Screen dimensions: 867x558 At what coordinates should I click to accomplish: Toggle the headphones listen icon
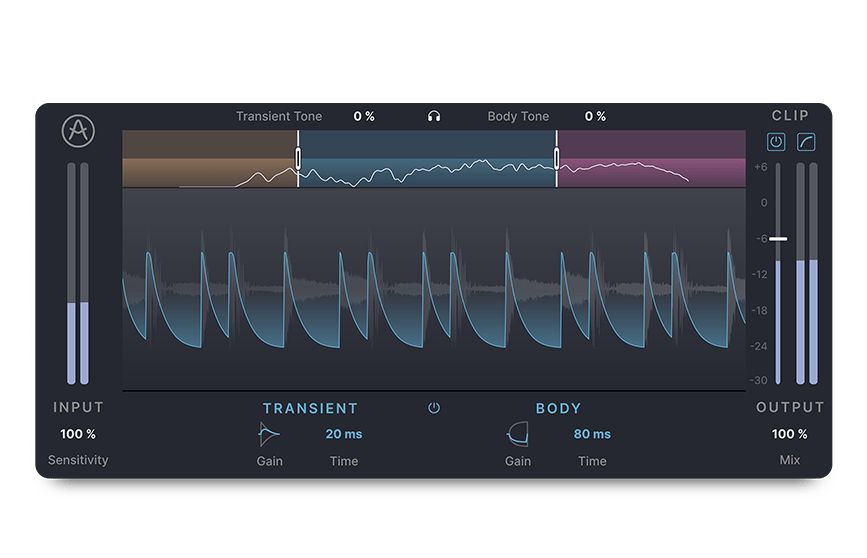pos(434,116)
